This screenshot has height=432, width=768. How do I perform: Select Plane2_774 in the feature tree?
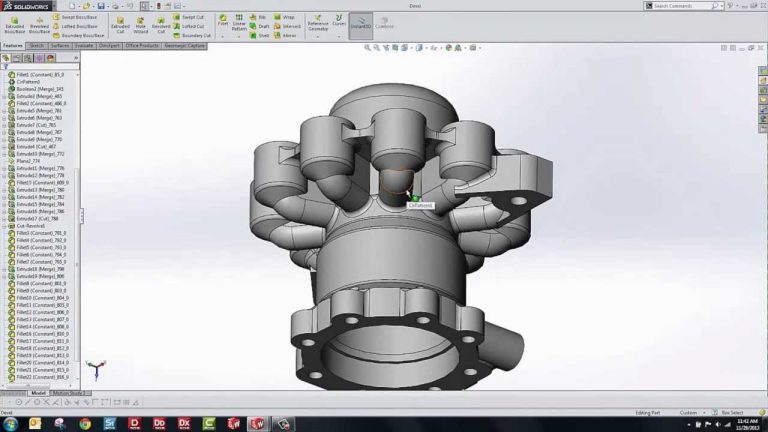(x=29, y=161)
